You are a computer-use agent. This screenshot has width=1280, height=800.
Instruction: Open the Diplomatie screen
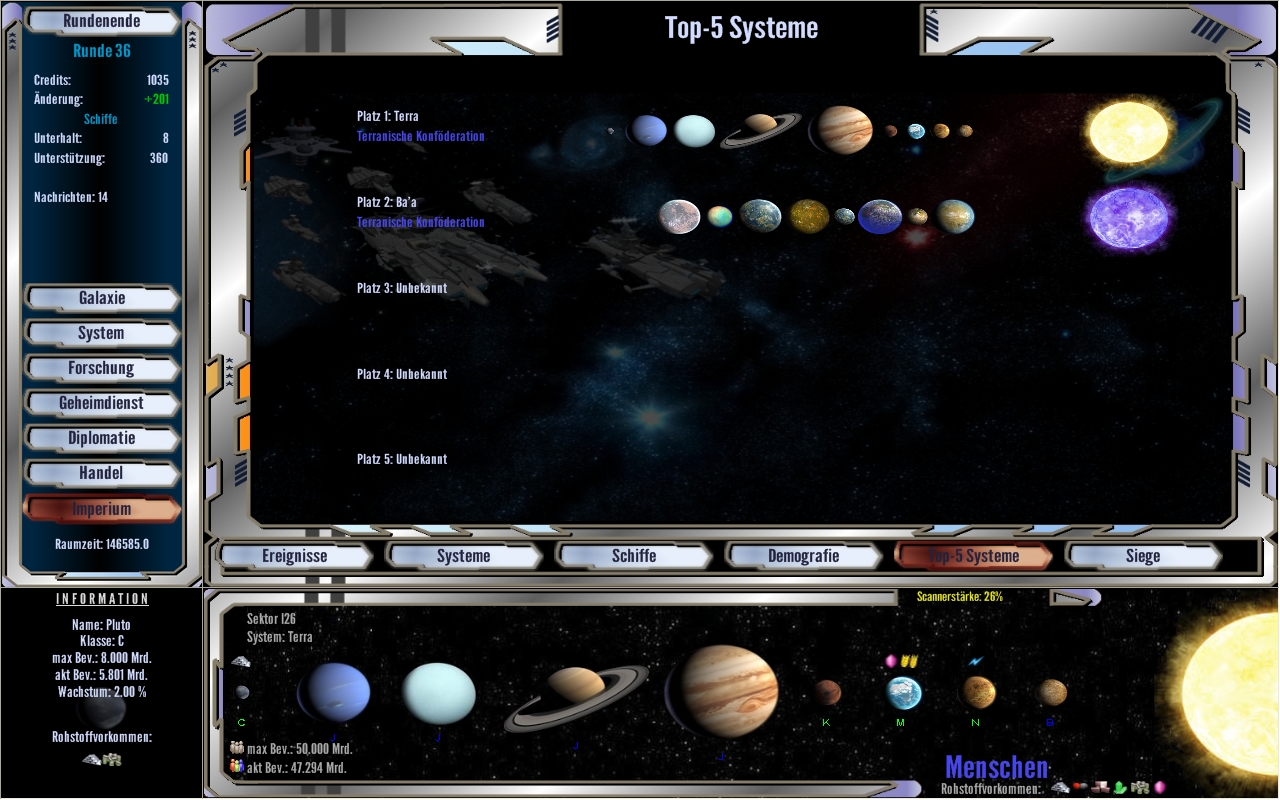coord(101,438)
